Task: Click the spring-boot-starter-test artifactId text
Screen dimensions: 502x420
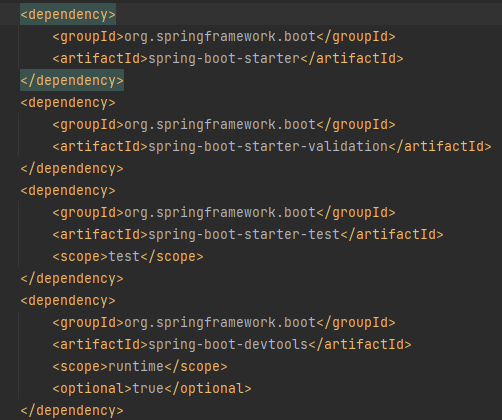Action: tap(244, 235)
